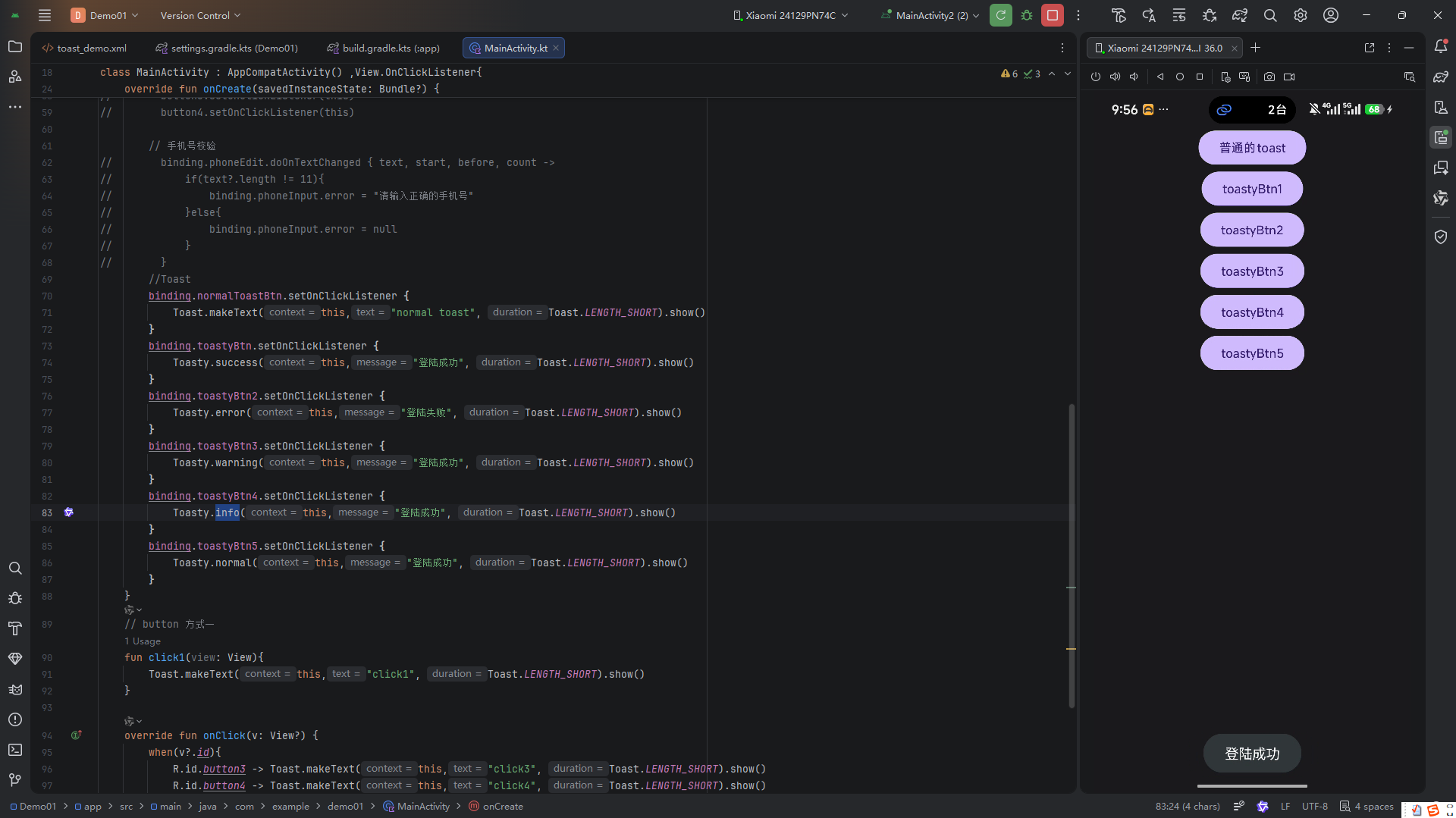Close the MainActivity.kt editor tab

point(556,48)
